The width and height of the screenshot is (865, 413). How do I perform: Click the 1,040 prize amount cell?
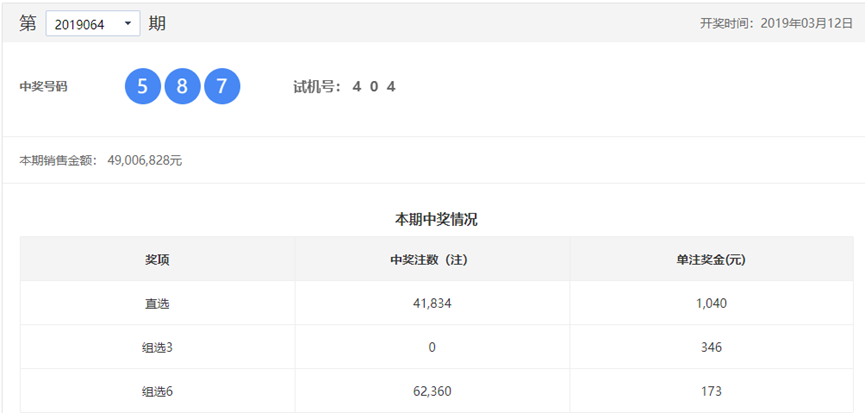(711, 303)
